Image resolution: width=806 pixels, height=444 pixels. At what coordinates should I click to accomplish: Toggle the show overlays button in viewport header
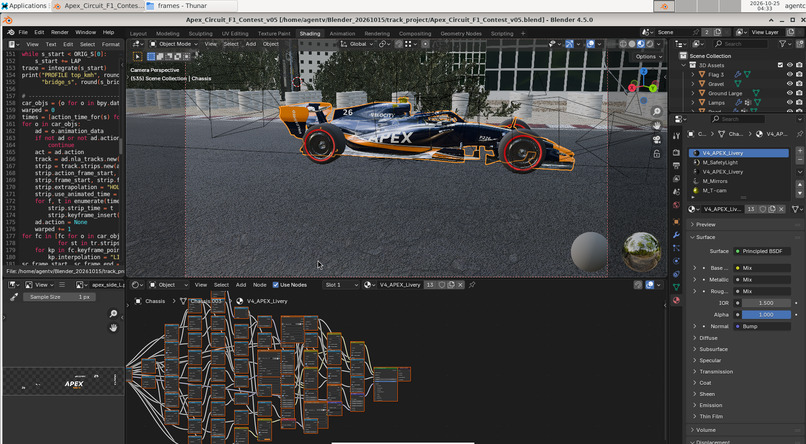point(591,44)
